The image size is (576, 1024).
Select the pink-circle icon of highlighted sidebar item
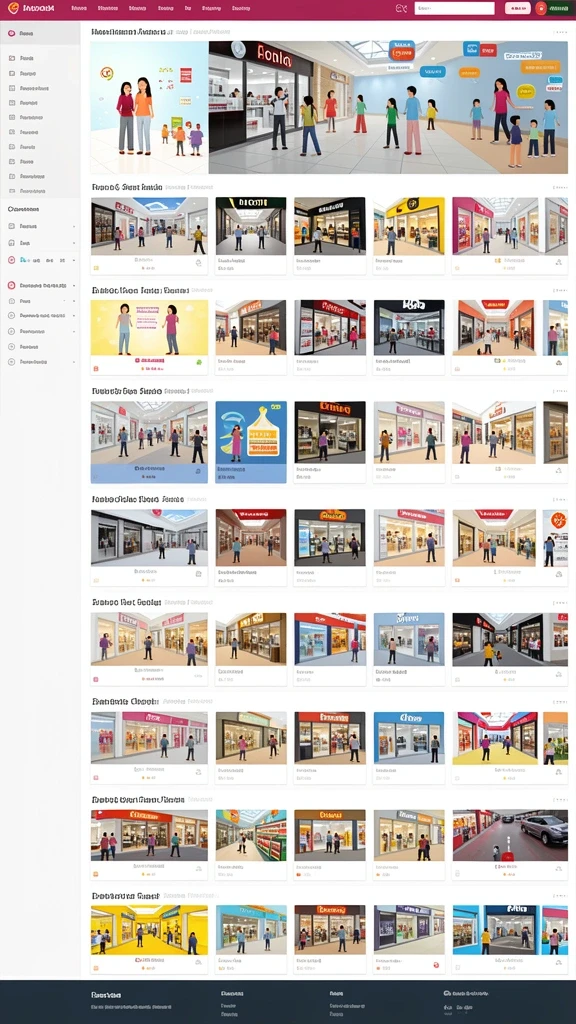12,33
